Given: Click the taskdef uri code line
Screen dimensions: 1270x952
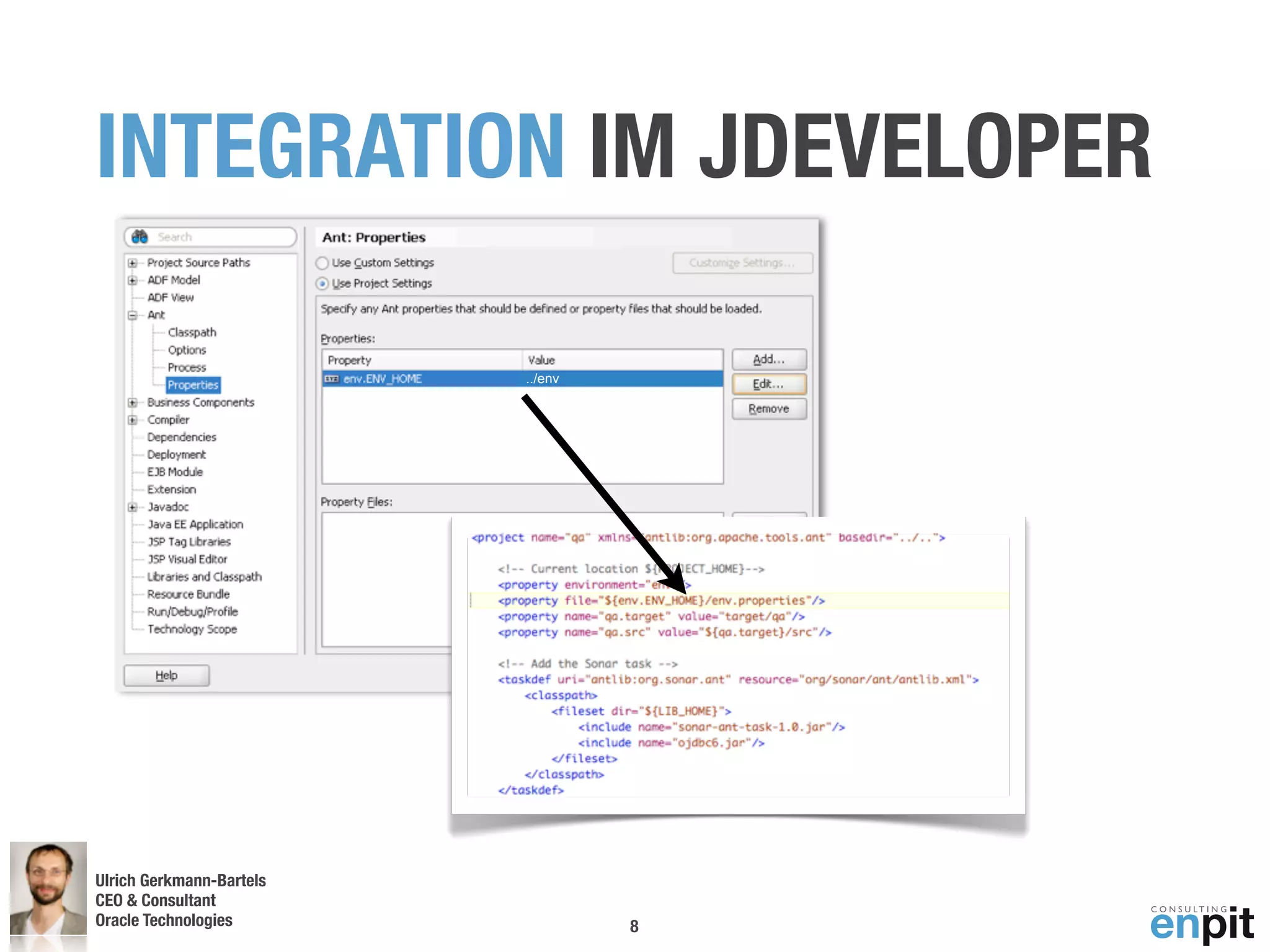Looking at the screenshot, I should pyautogui.click(x=738, y=680).
